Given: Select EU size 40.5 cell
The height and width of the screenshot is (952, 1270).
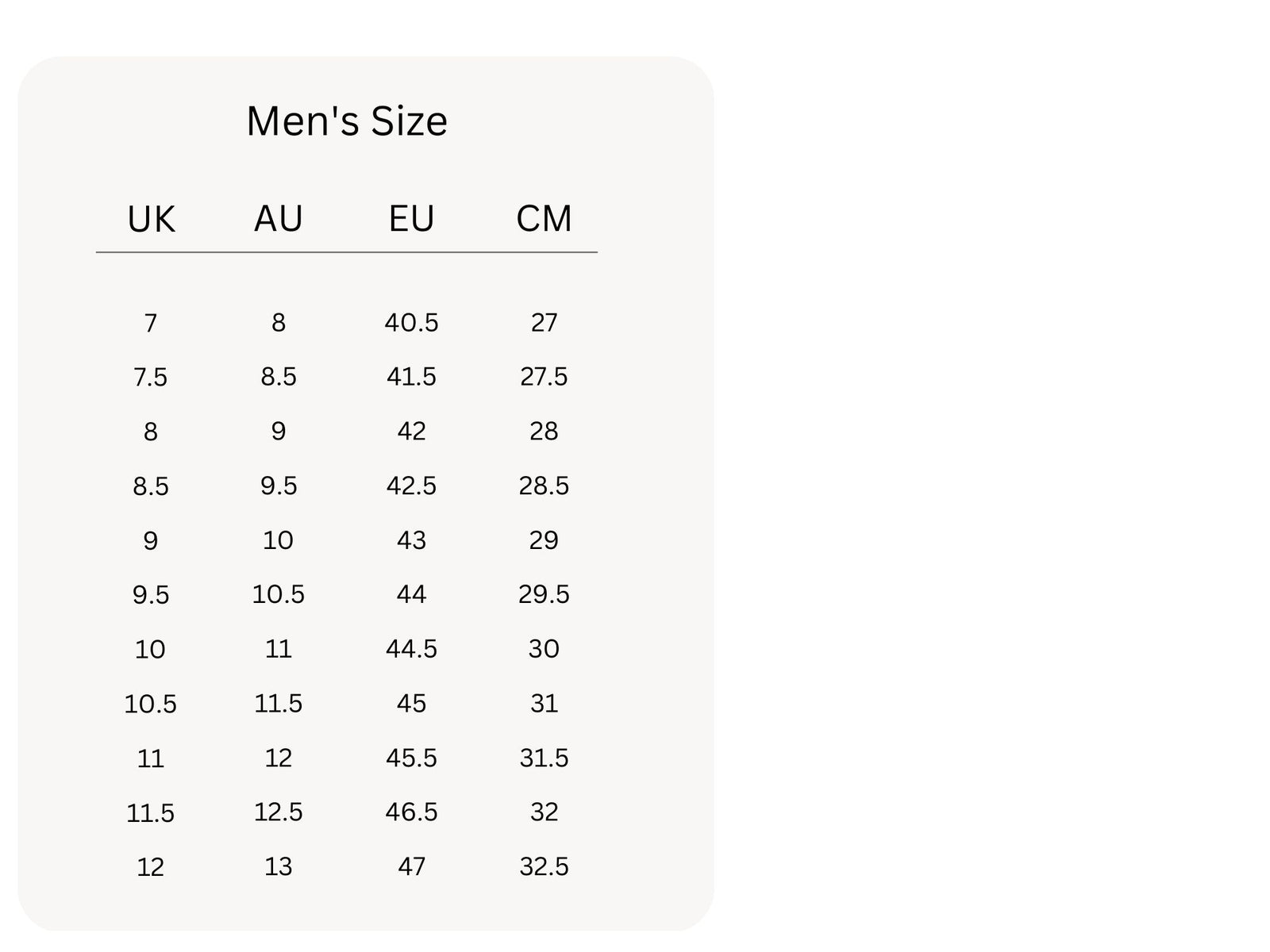Looking at the screenshot, I should (x=411, y=323).
